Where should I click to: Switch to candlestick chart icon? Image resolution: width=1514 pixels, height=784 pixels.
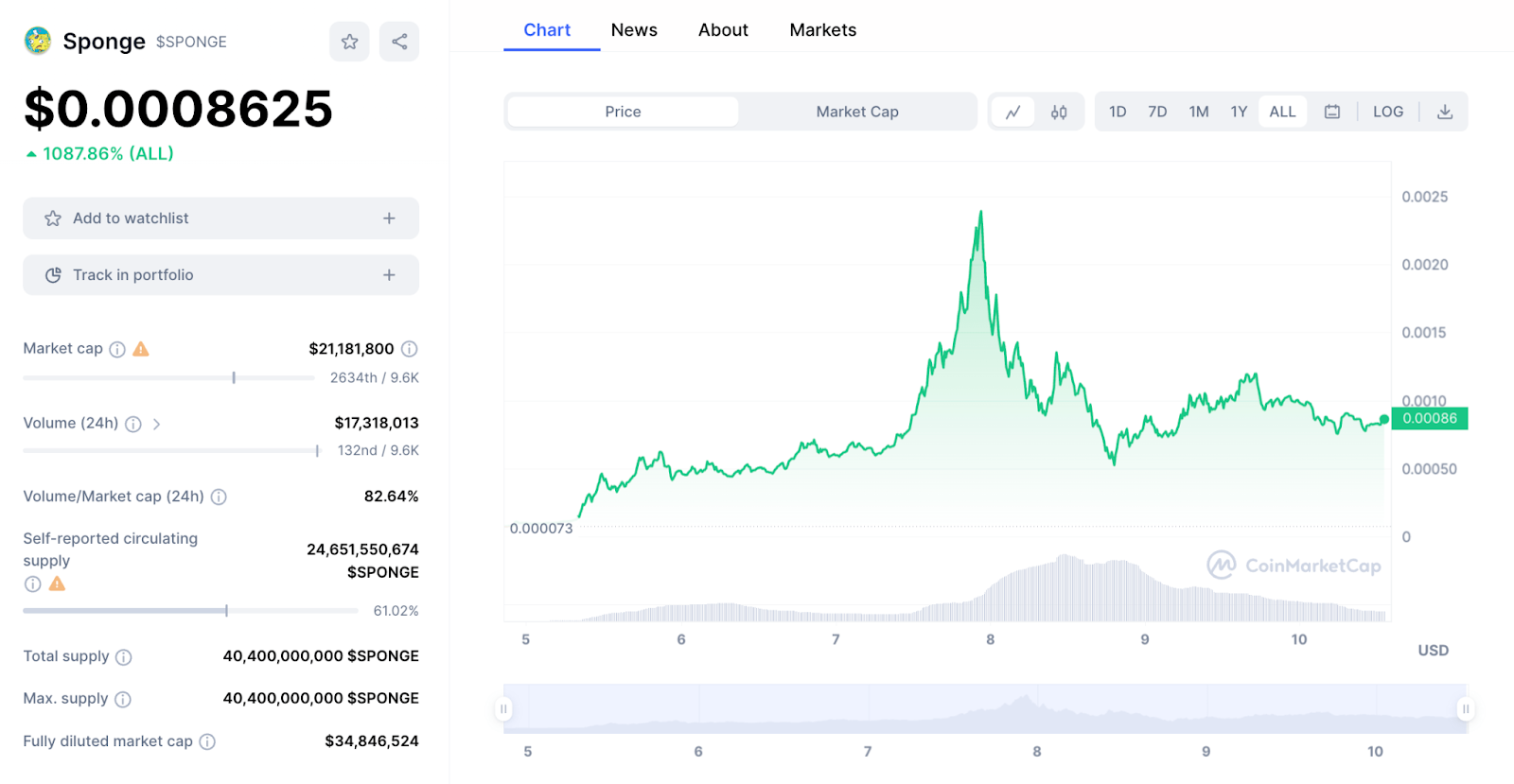pos(1059,112)
